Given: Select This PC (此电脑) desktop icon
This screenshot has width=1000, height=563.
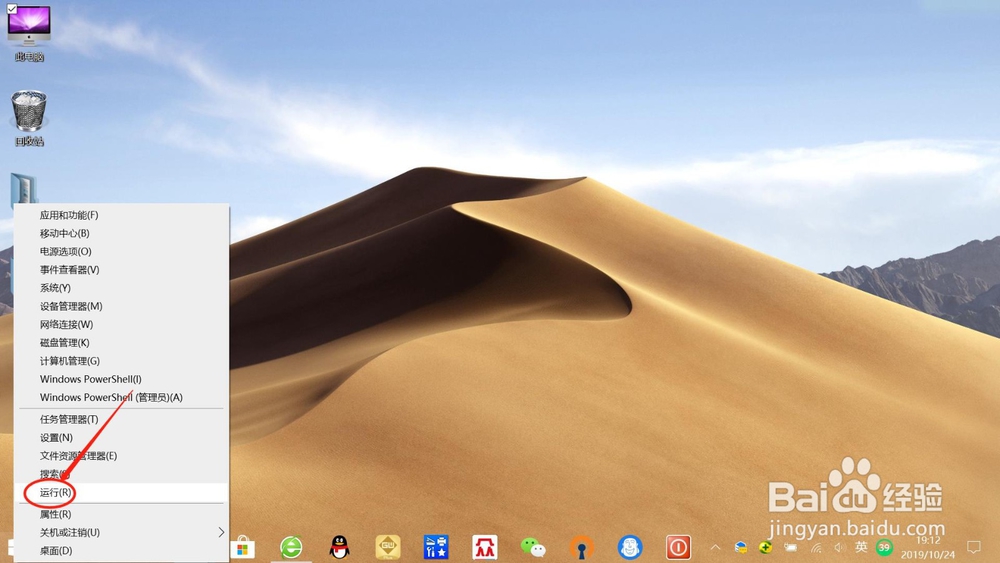Looking at the screenshot, I should tap(29, 33).
